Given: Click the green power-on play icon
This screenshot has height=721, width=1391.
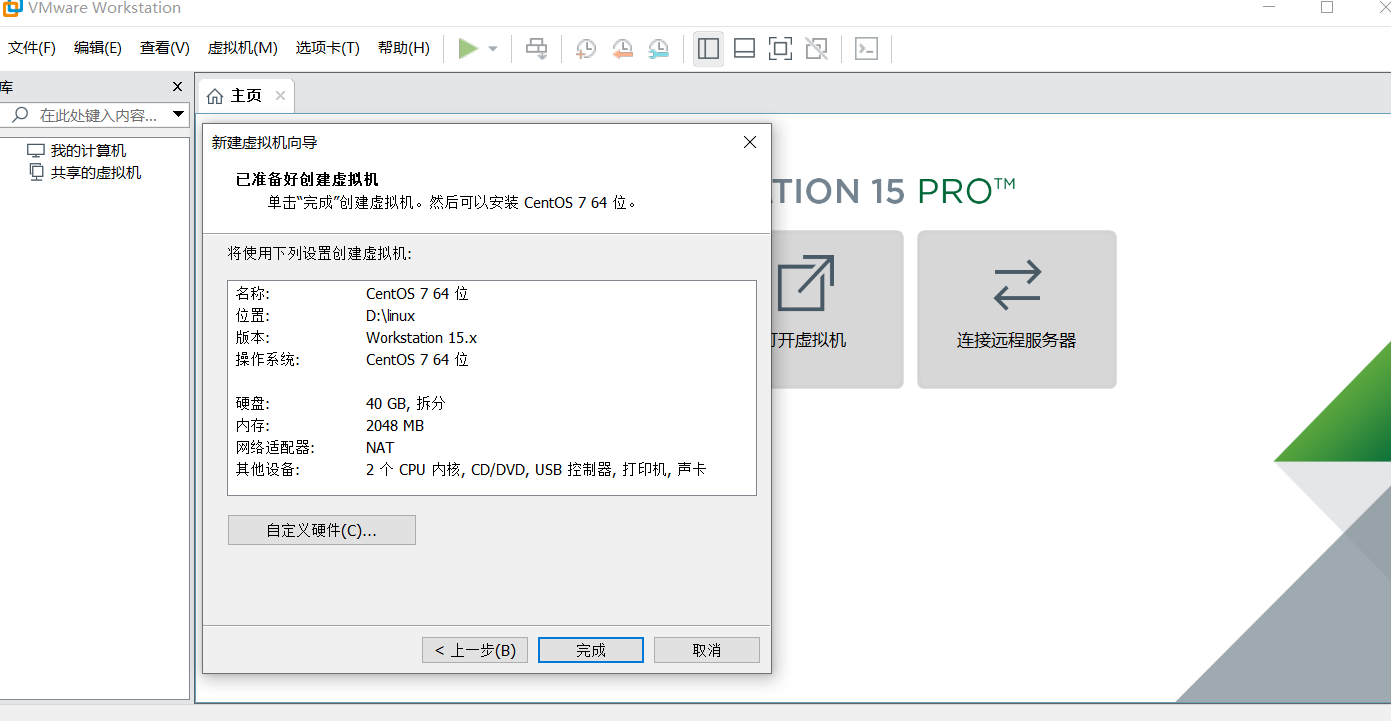Looking at the screenshot, I should 468,48.
